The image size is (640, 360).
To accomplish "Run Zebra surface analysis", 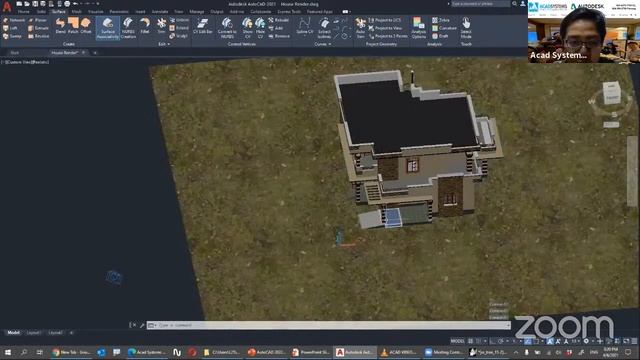I will pos(441,20).
